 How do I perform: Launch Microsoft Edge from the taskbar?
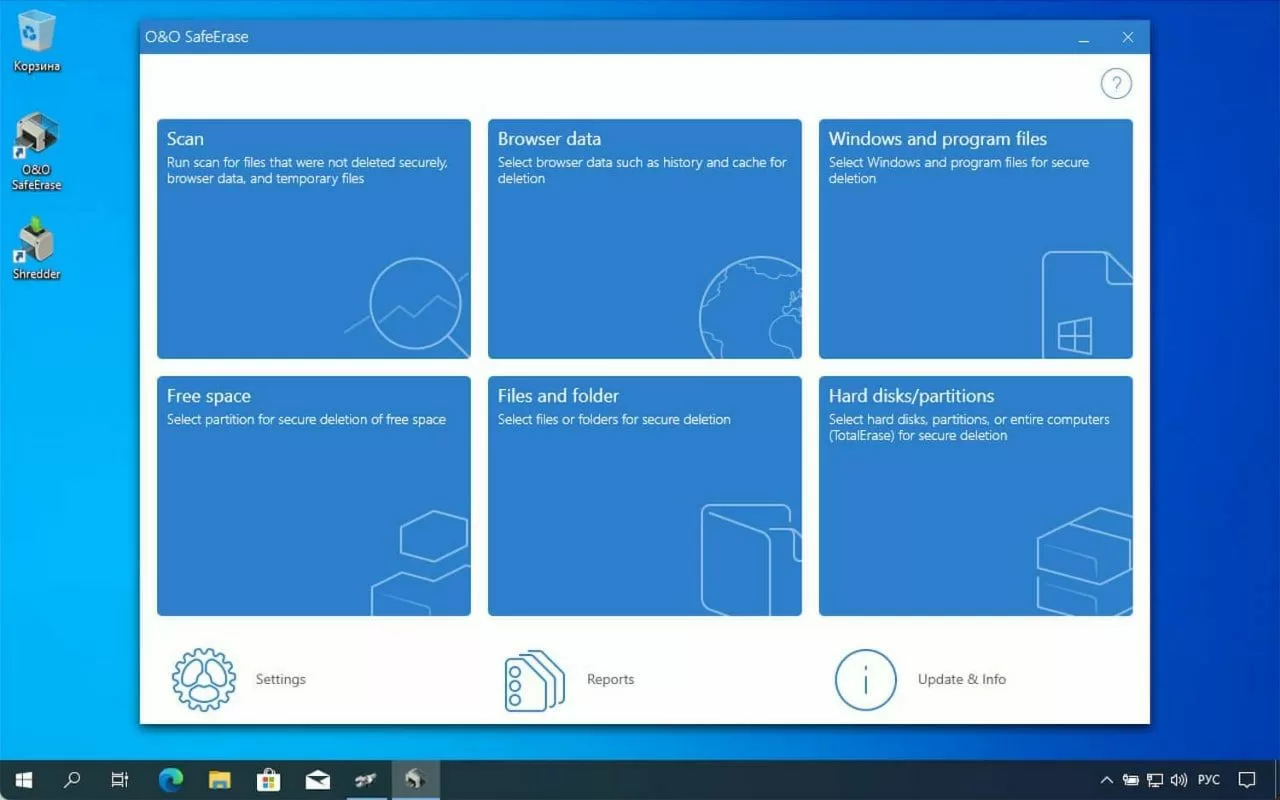coord(170,780)
